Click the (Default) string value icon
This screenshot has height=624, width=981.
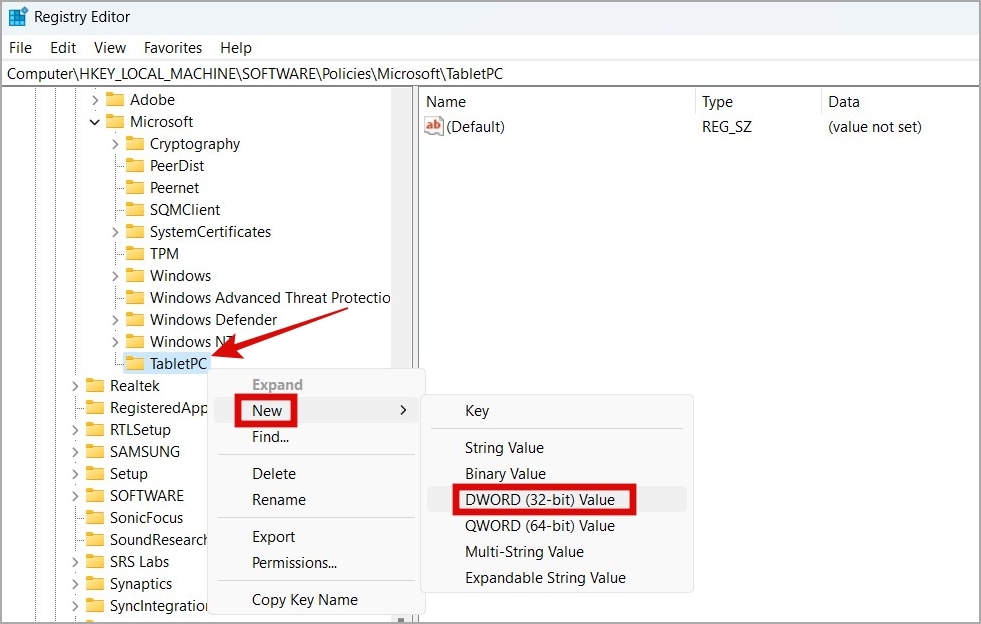(434, 126)
